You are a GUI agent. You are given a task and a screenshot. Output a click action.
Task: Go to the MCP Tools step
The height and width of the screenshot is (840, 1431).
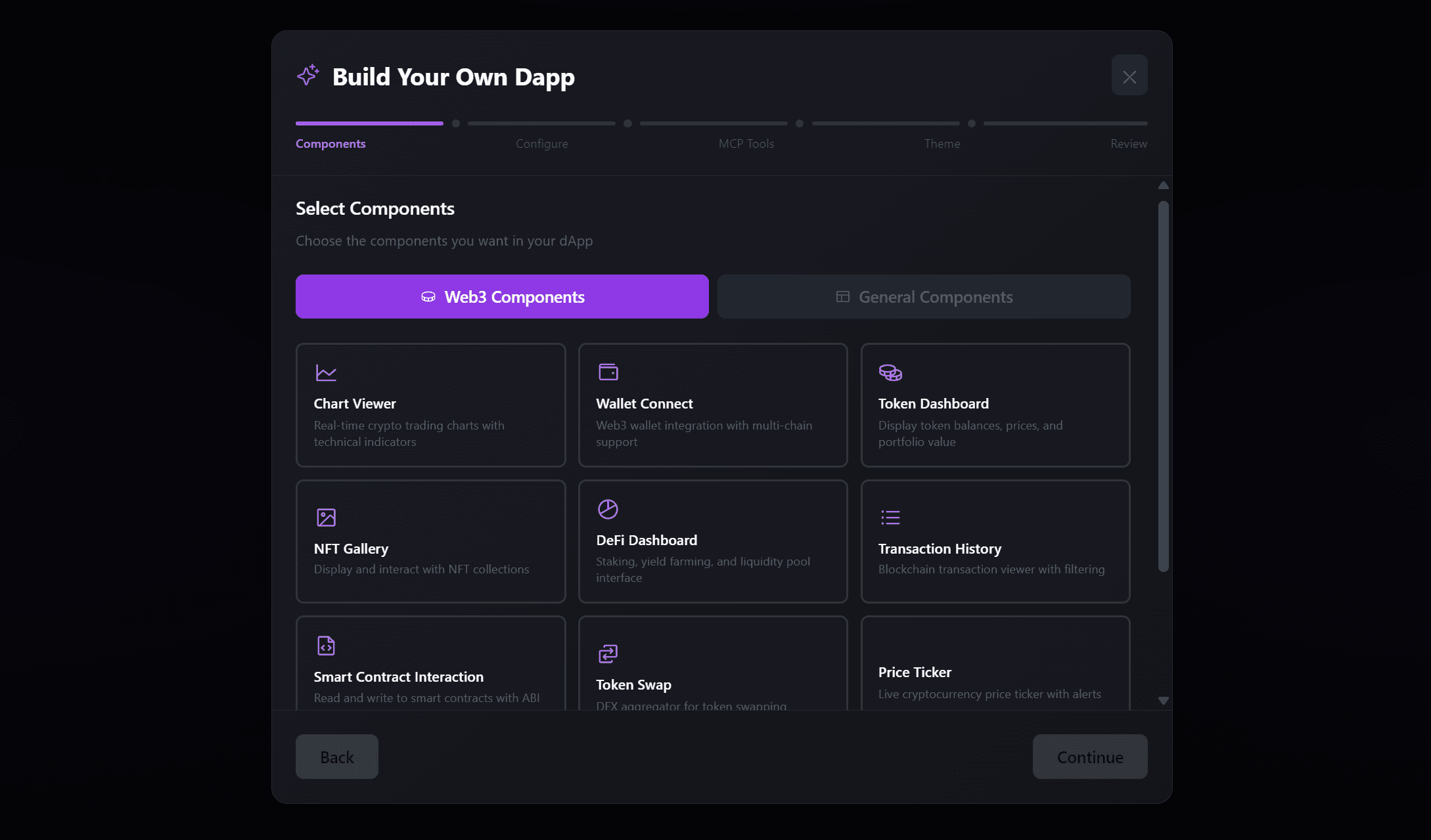click(x=746, y=144)
